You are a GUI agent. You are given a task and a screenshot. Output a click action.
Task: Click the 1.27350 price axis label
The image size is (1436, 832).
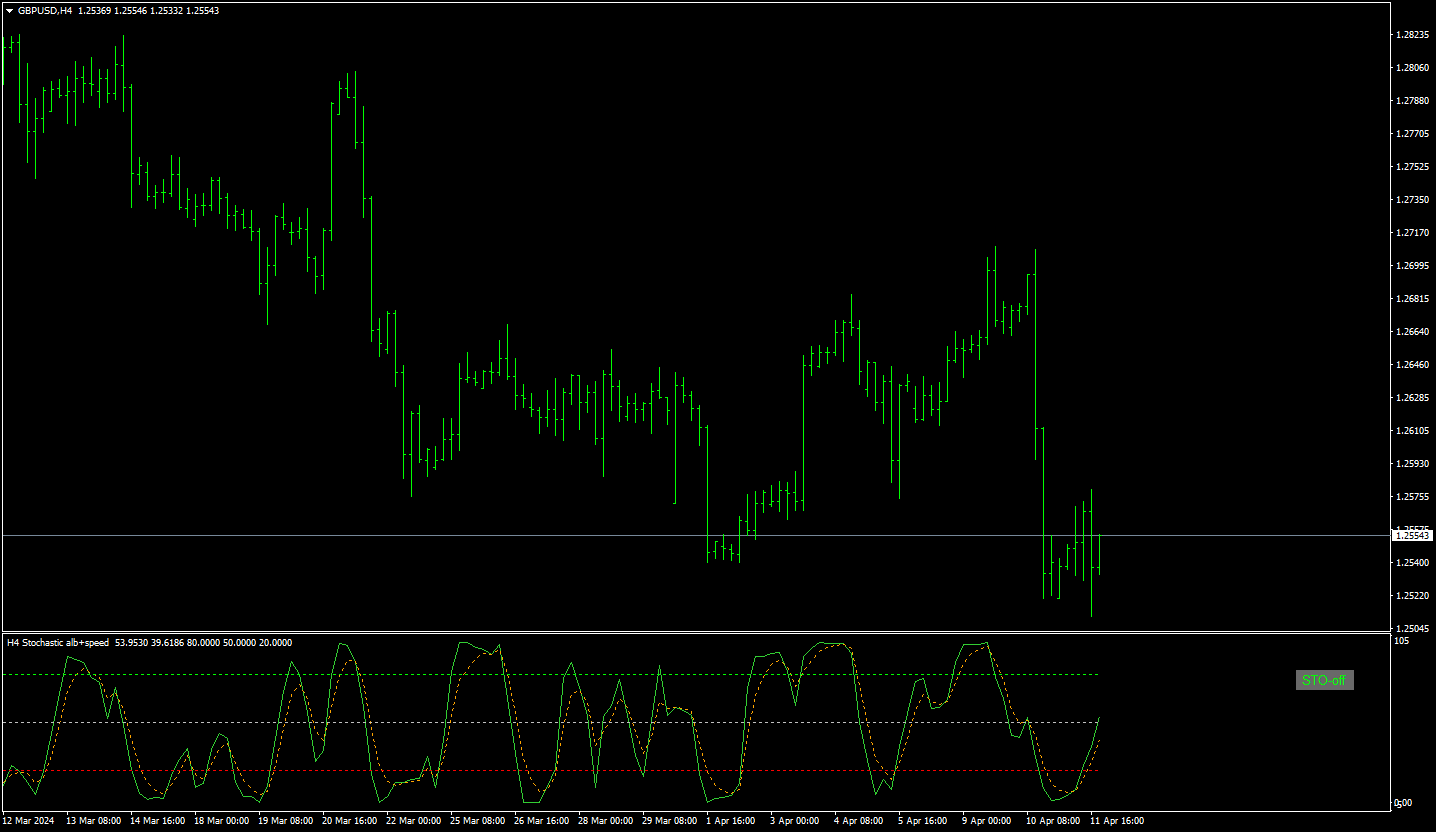click(1413, 200)
